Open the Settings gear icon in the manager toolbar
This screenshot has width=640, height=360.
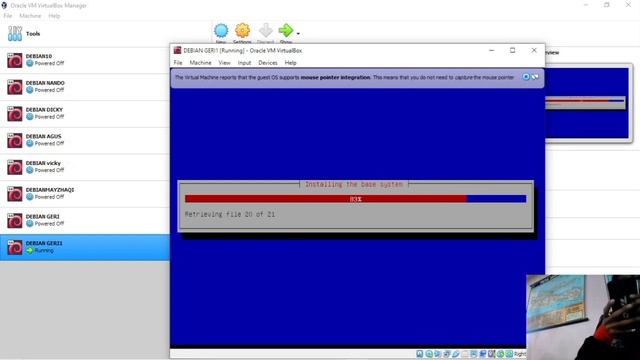242,31
